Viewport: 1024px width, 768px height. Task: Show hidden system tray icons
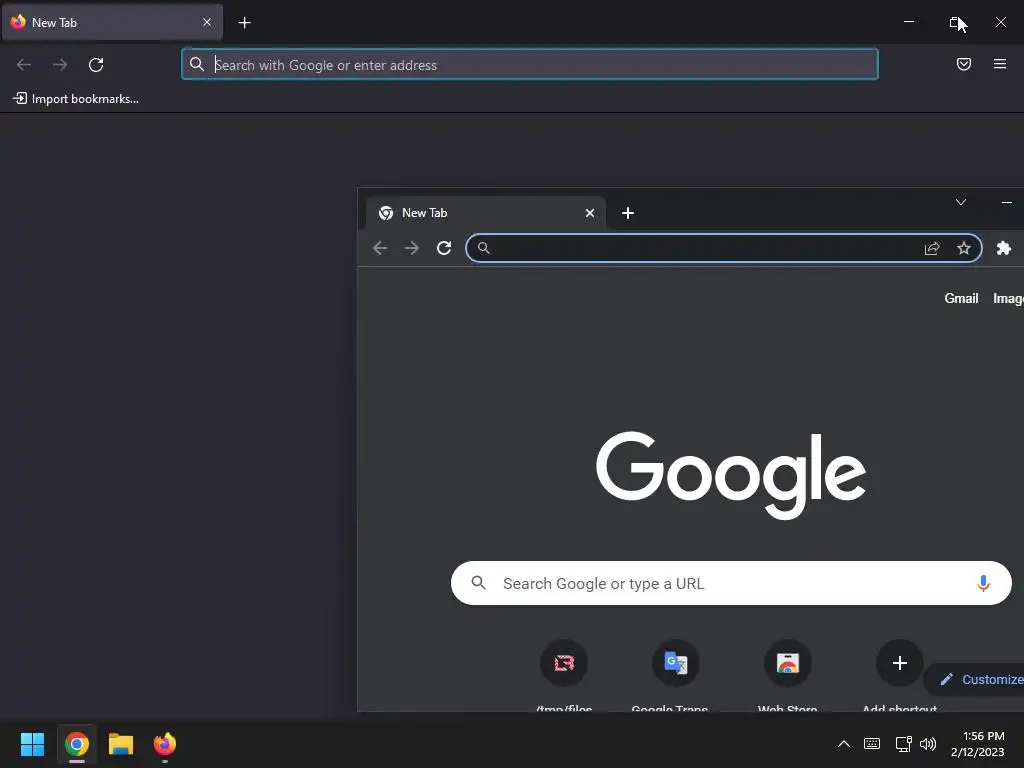(x=844, y=744)
